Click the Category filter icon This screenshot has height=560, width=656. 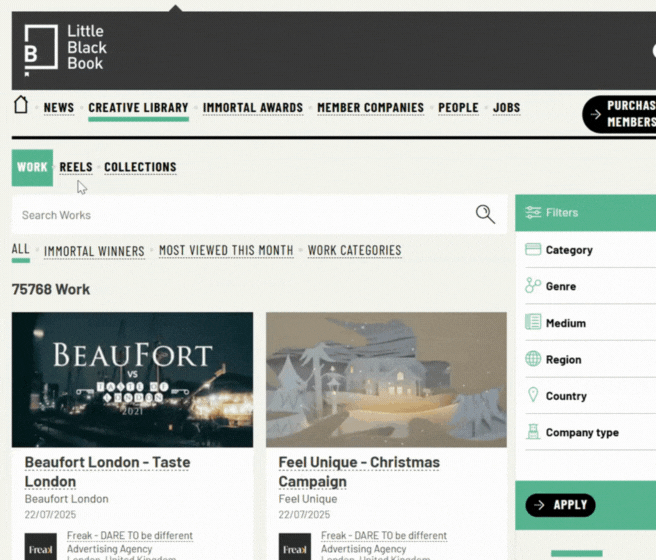click(x=533, y=250)
